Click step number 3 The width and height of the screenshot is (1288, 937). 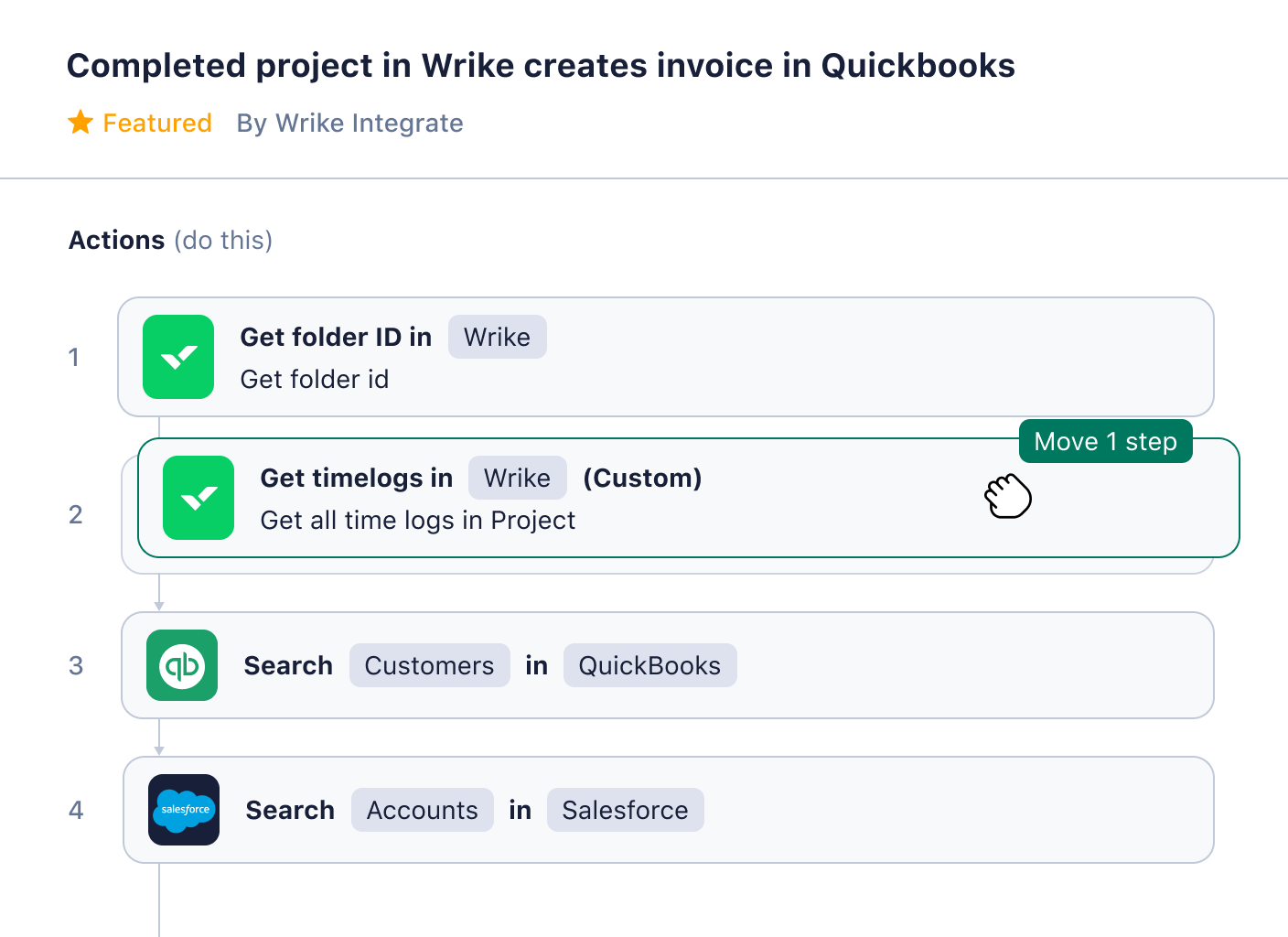[x=76, y=665]
